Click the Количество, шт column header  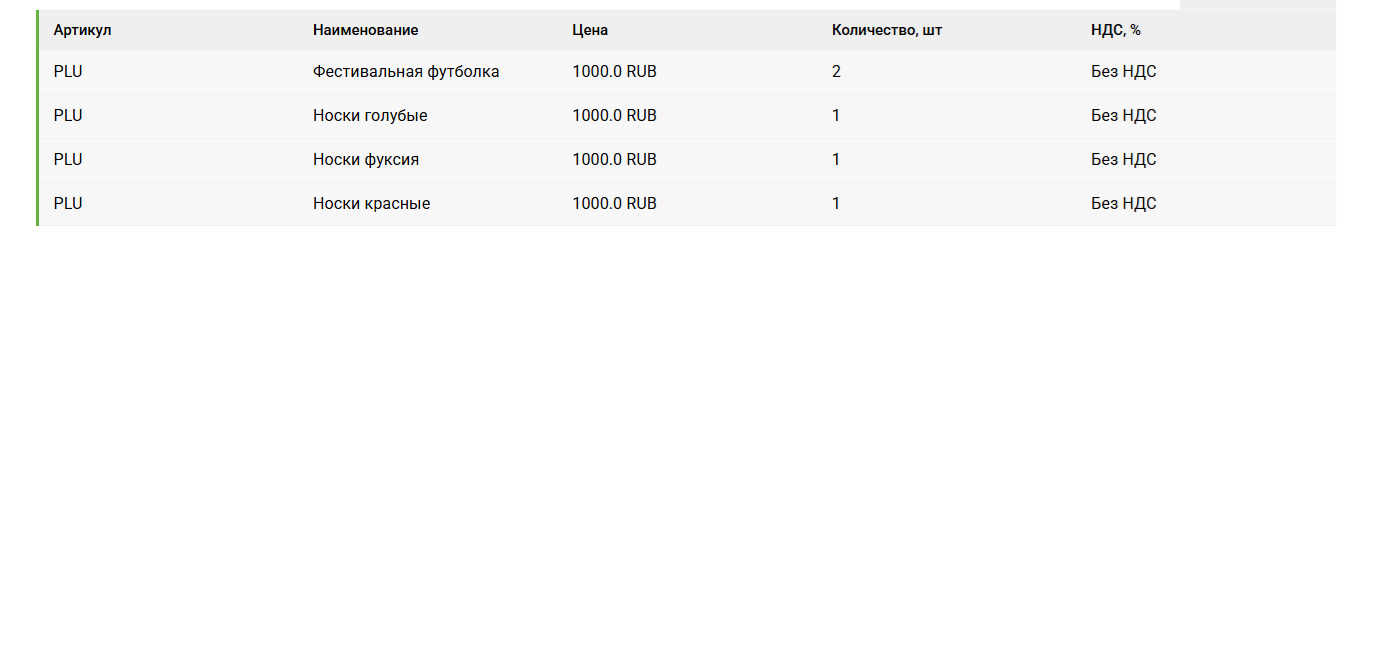(886, 30)
